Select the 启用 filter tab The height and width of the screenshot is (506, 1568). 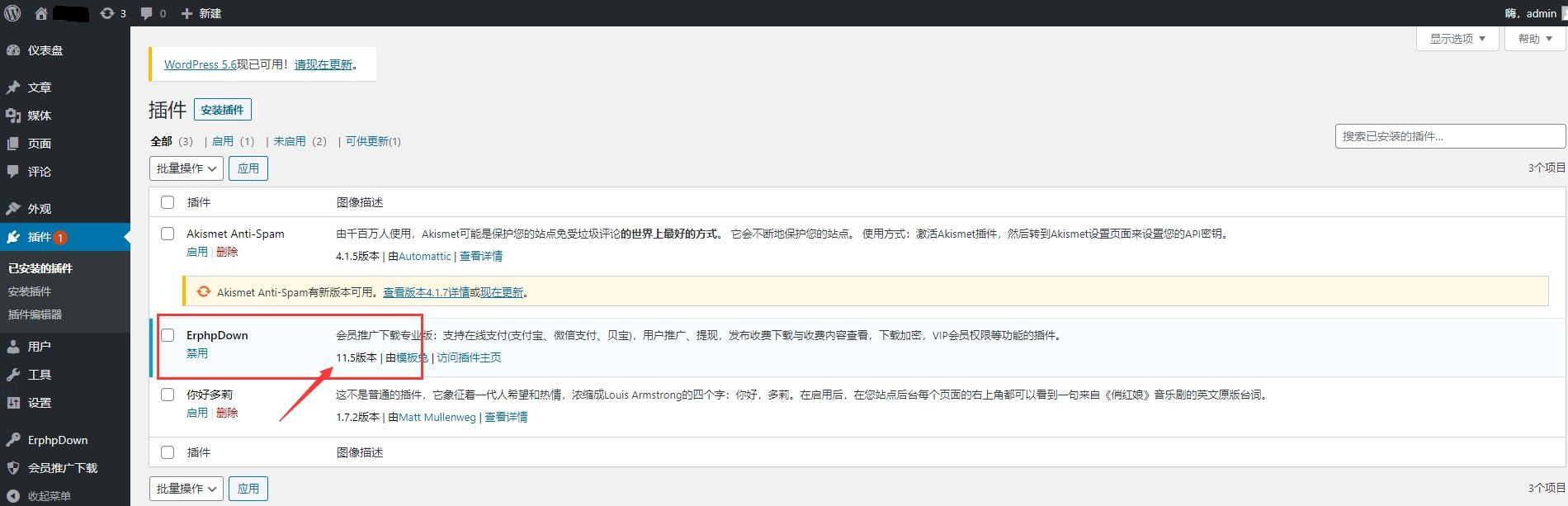click(223, 141)
